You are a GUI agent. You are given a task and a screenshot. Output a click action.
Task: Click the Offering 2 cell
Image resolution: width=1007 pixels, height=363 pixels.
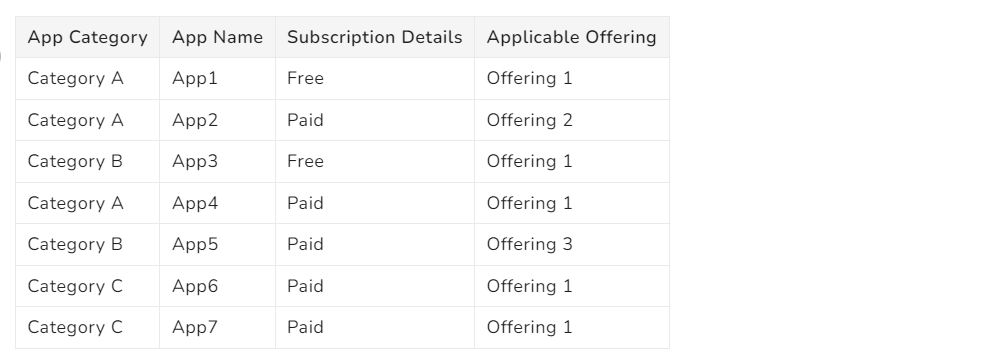tap(572, 120)
